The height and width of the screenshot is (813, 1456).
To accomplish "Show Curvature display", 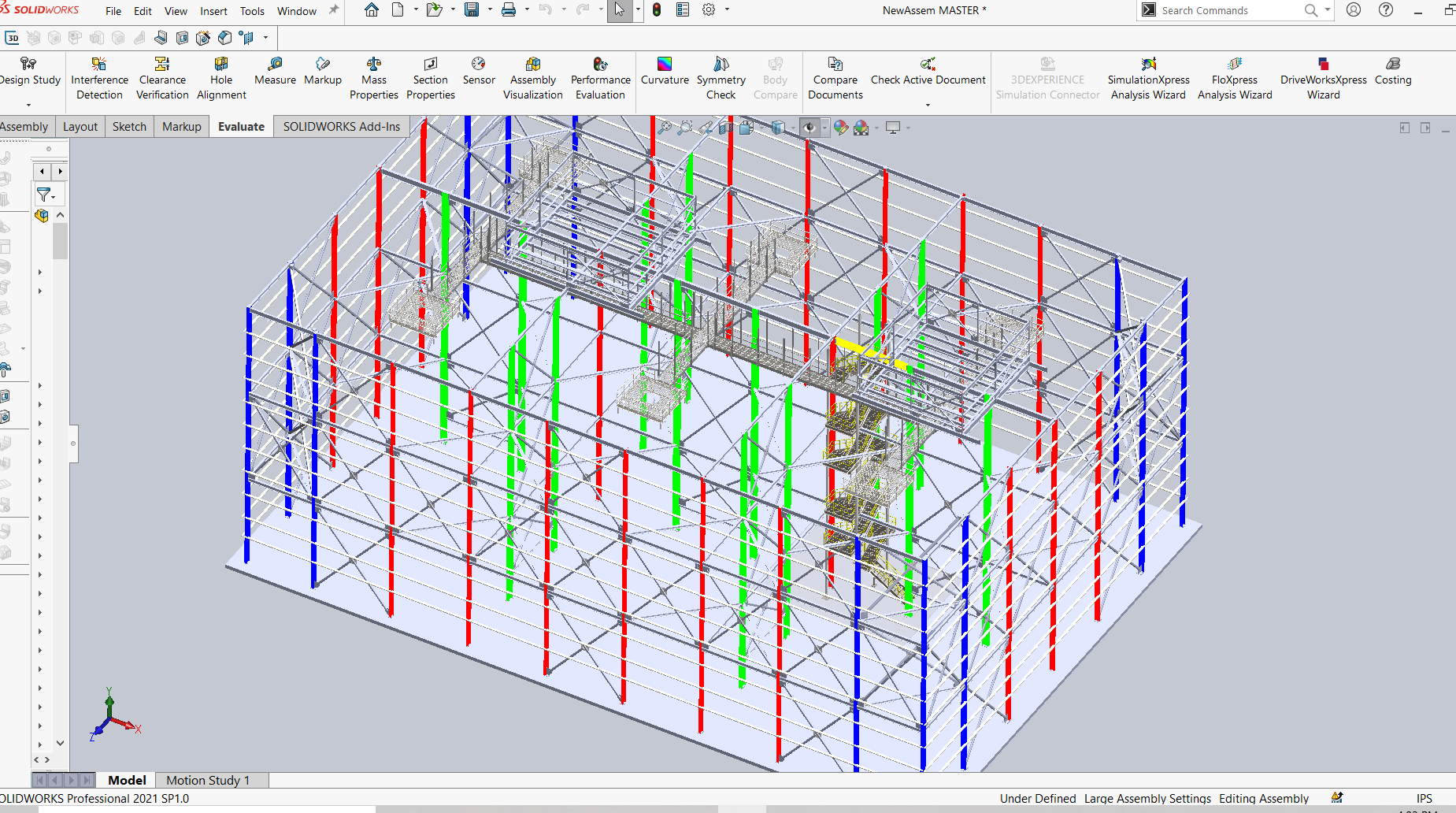I will pos(665,71).
